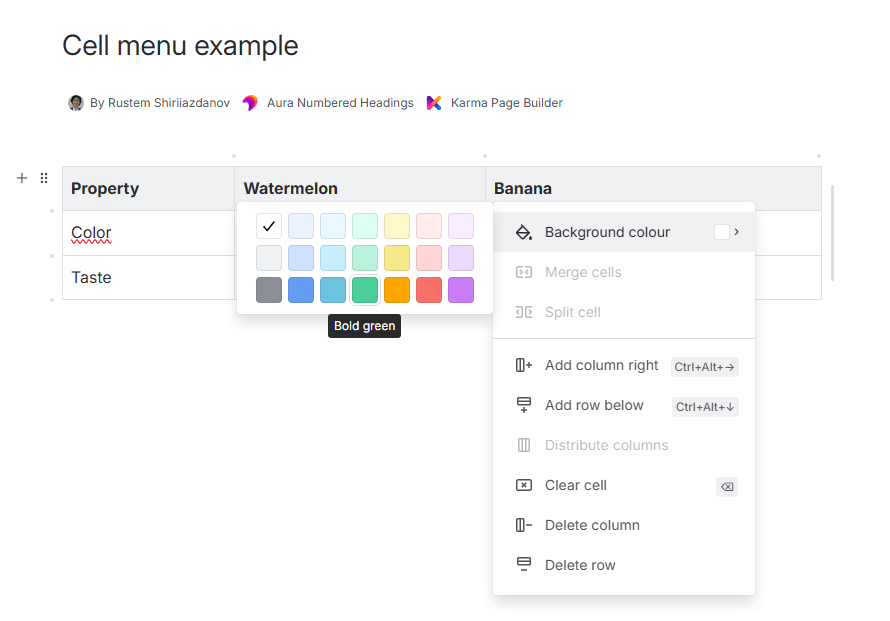Click the Add column right icon

[x=523, y=366]
